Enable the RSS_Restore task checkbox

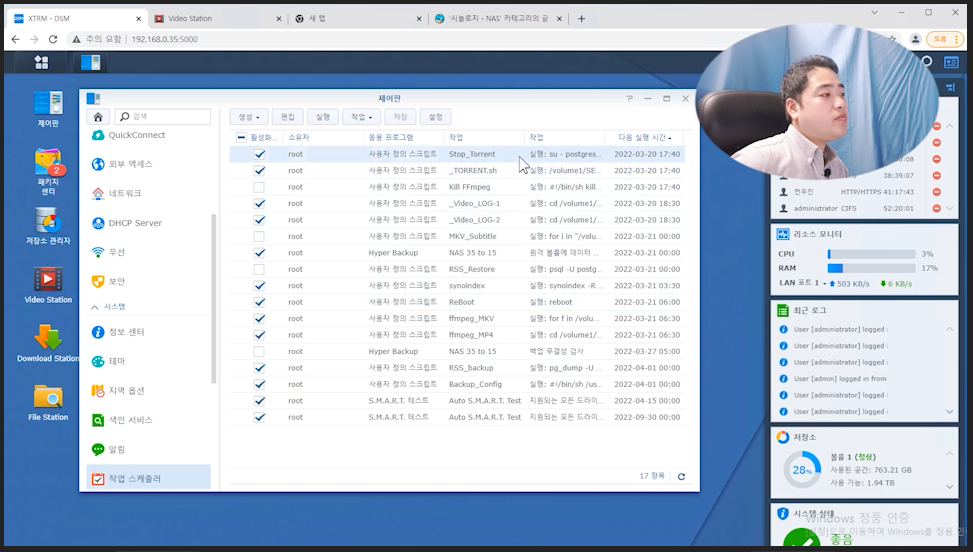[259, 269]
